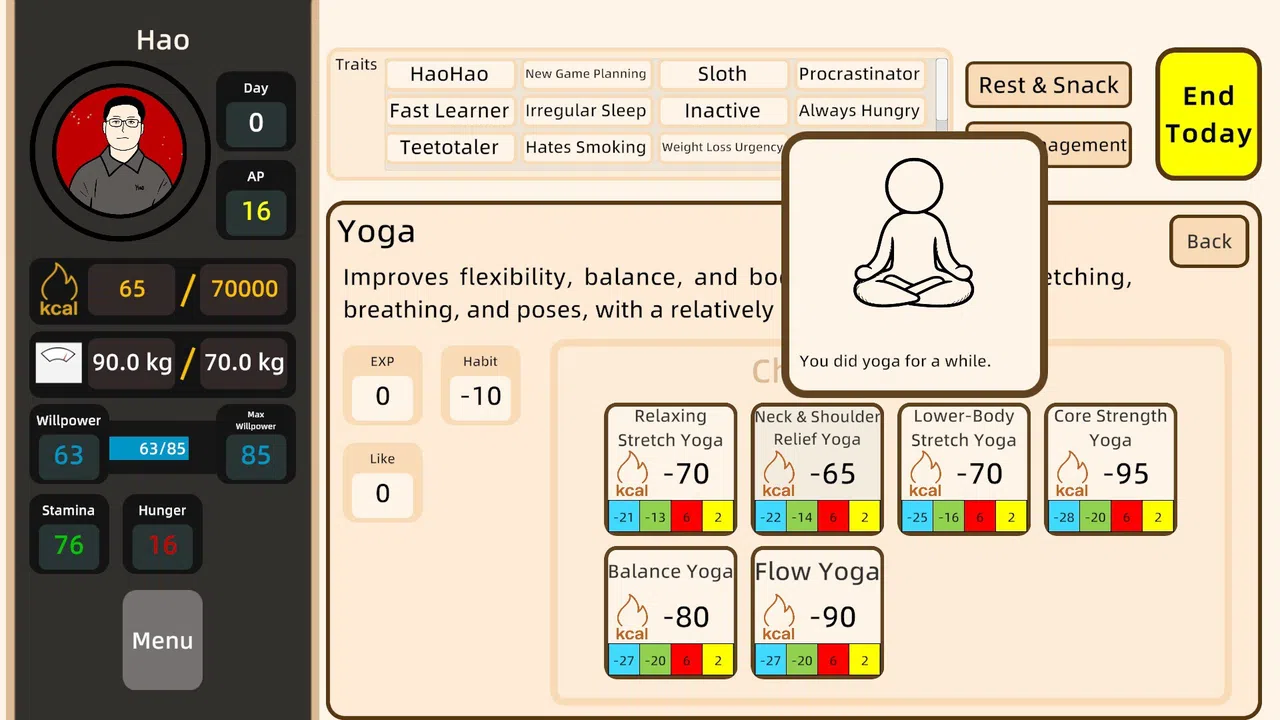Click the Habit value -10

(480, 397)
